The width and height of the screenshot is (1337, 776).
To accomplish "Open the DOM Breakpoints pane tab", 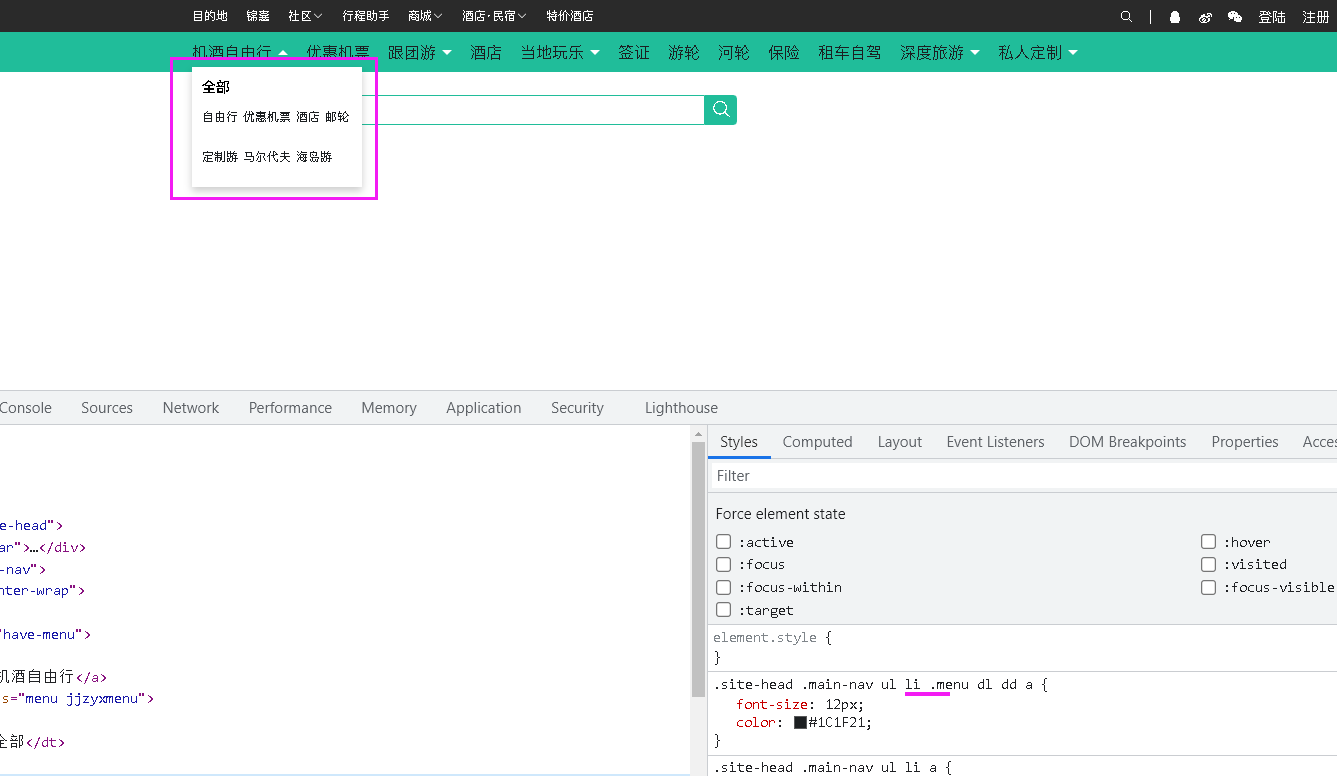I will [1128, 442].
